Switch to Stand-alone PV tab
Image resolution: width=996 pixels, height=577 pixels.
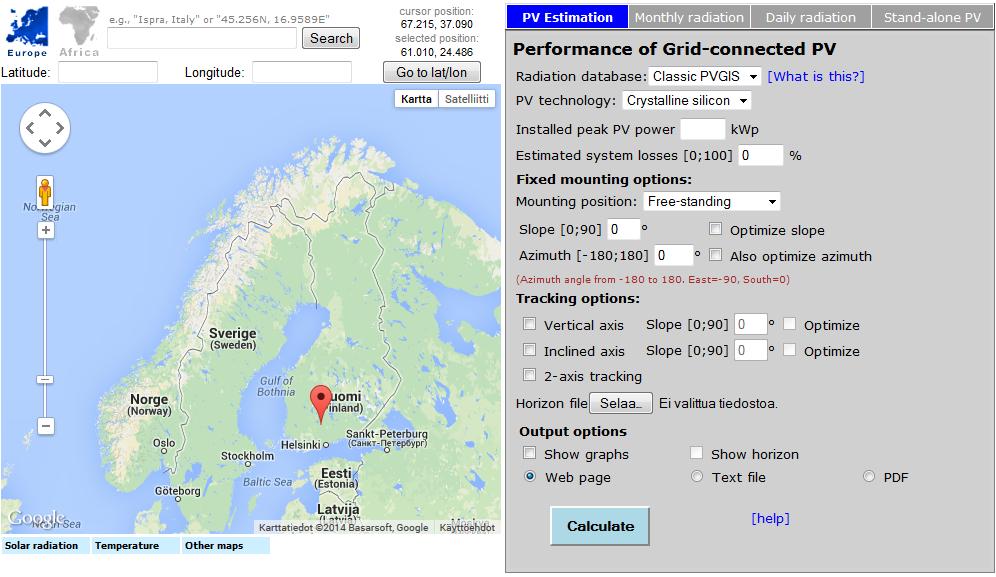click(x=932, y=17)
